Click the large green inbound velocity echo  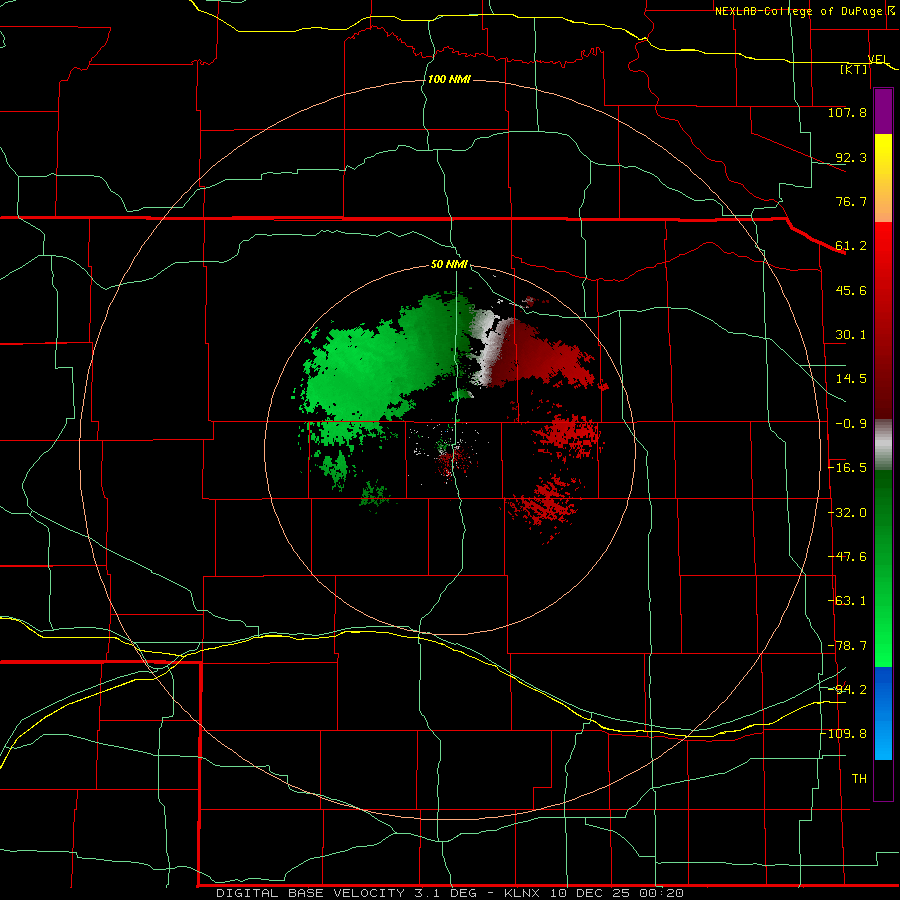click(367, 367)
